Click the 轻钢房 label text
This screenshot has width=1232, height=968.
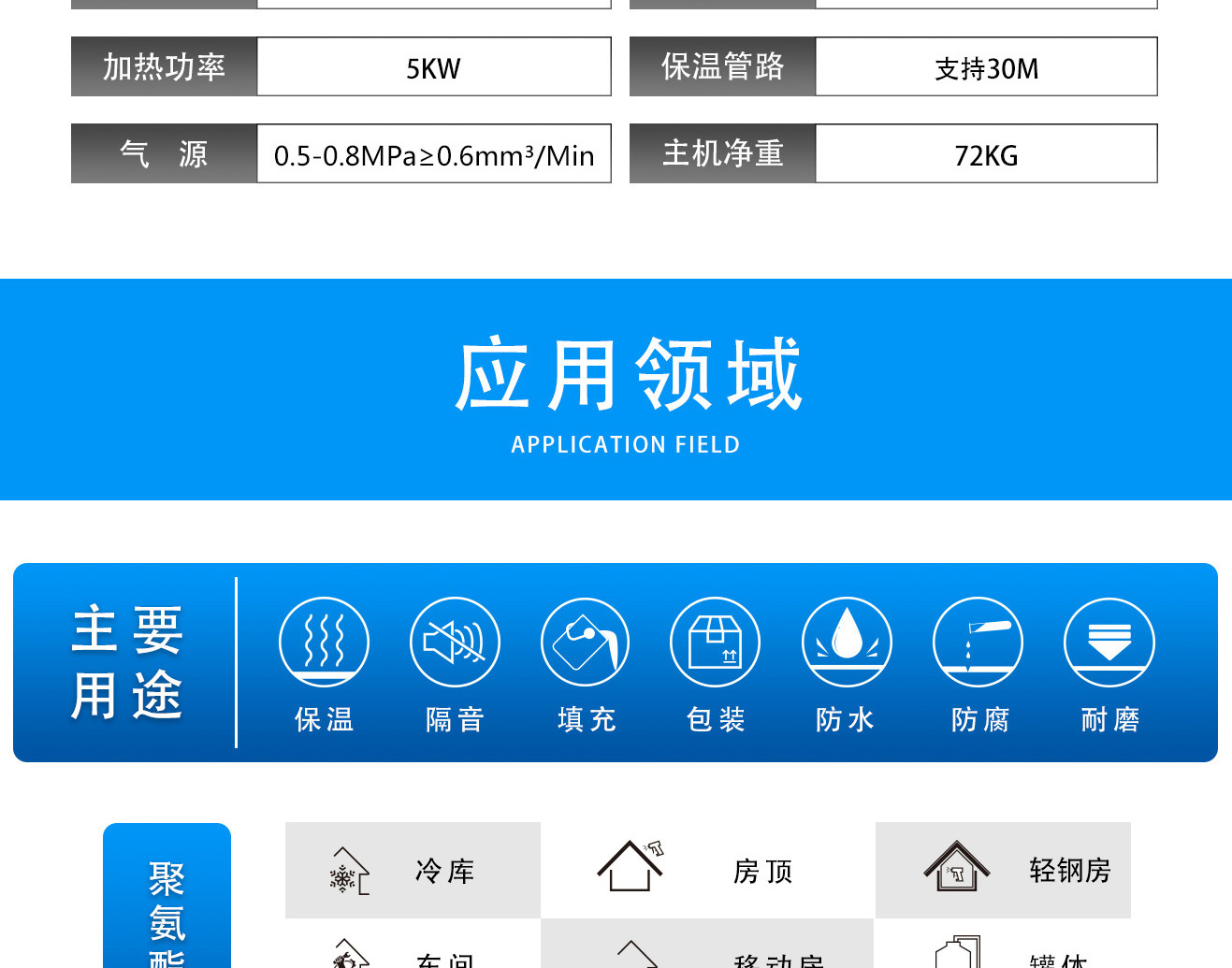click(x=1069, y=871)
